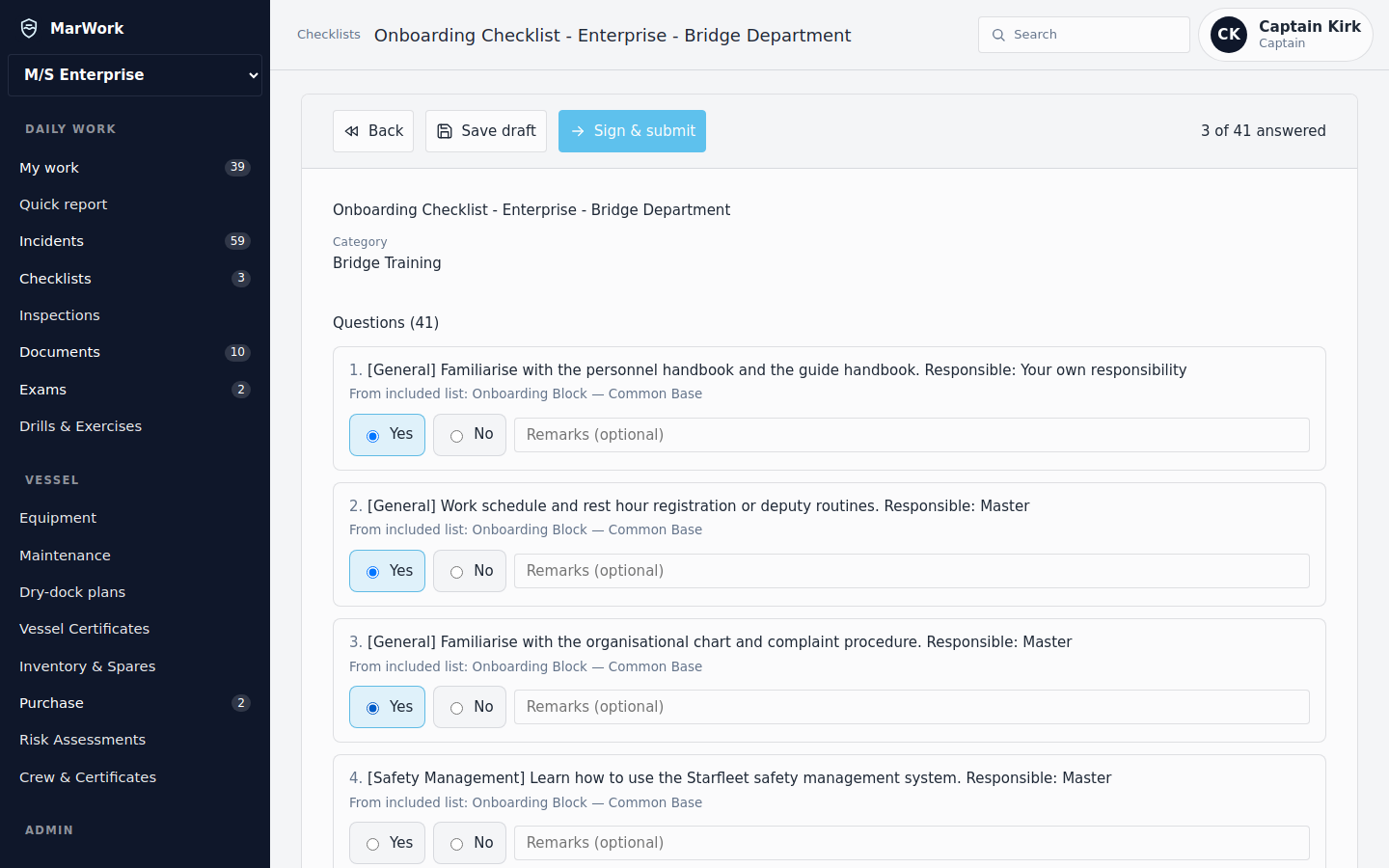Click the CK user avatar
1389x868 pixels.
point(1229,35)
